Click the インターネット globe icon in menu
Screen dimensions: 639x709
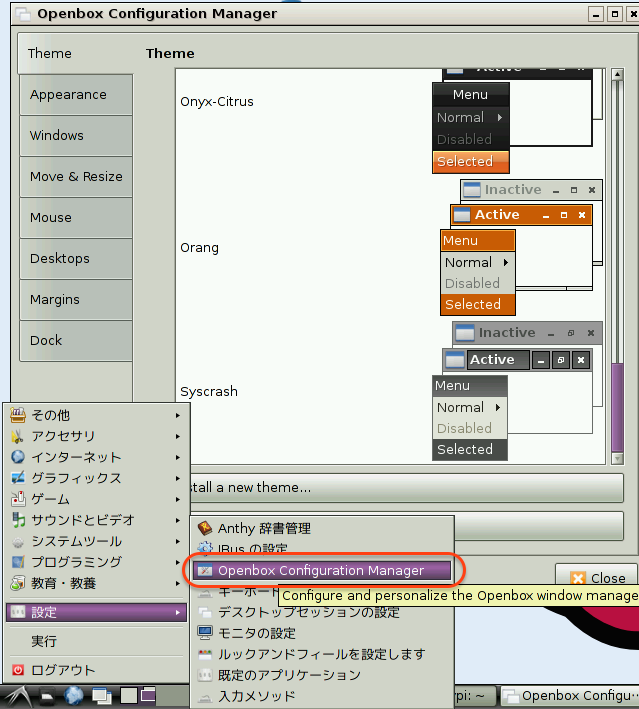[18, 457]
